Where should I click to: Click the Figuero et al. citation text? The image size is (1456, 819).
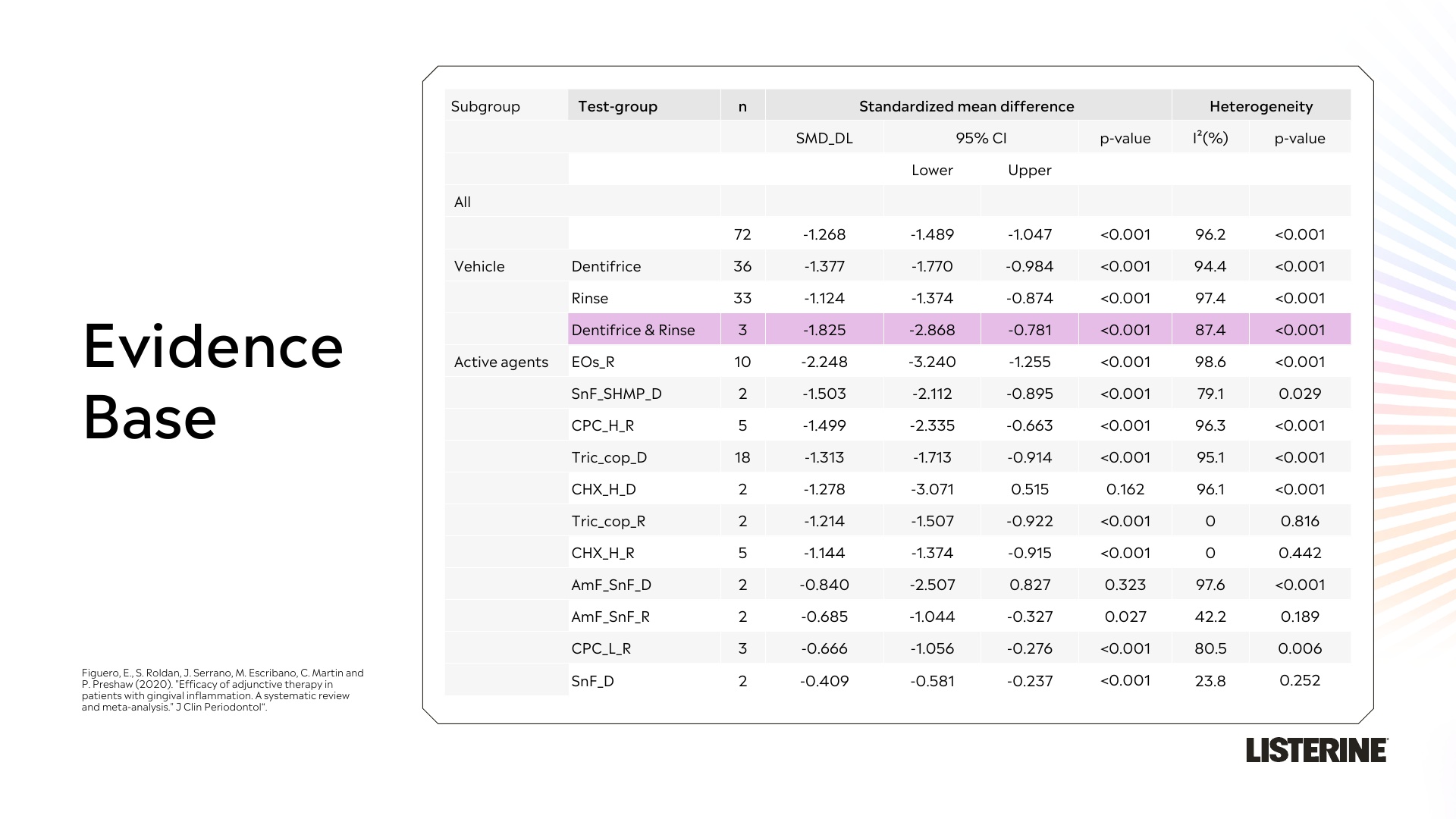[x=223, y=690]
